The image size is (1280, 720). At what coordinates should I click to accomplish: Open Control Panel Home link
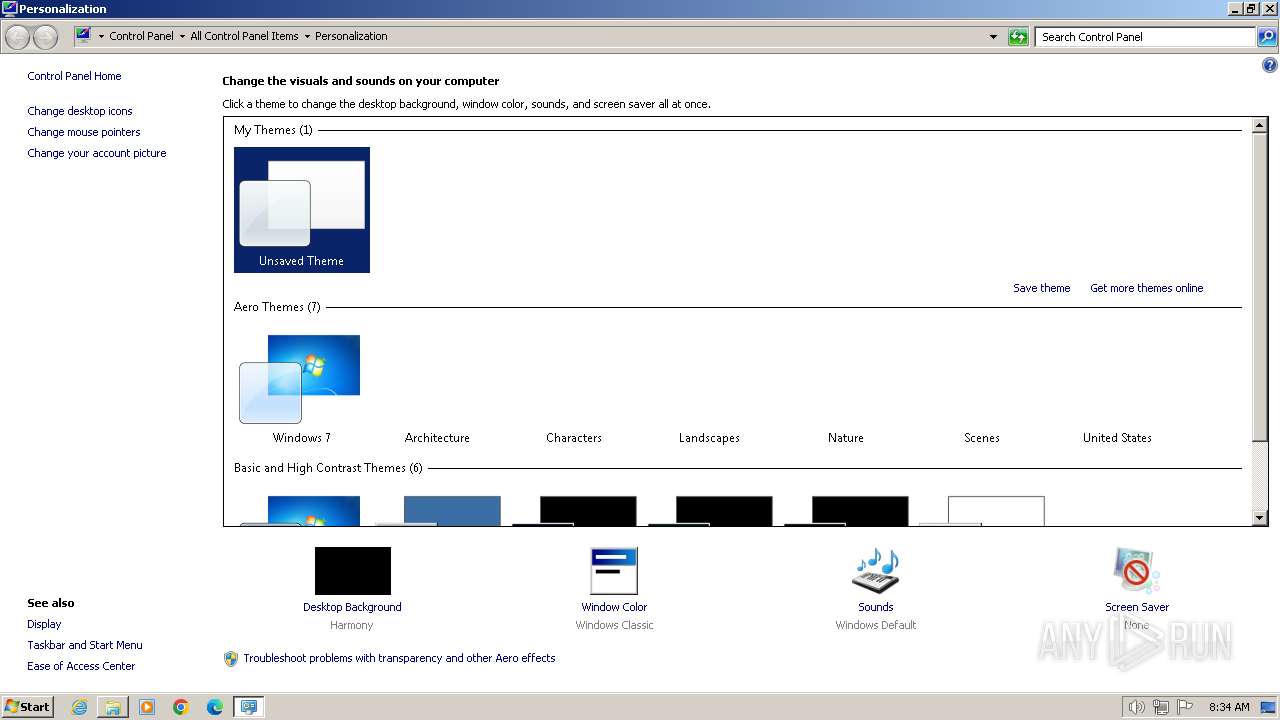[x=74, y=76]
